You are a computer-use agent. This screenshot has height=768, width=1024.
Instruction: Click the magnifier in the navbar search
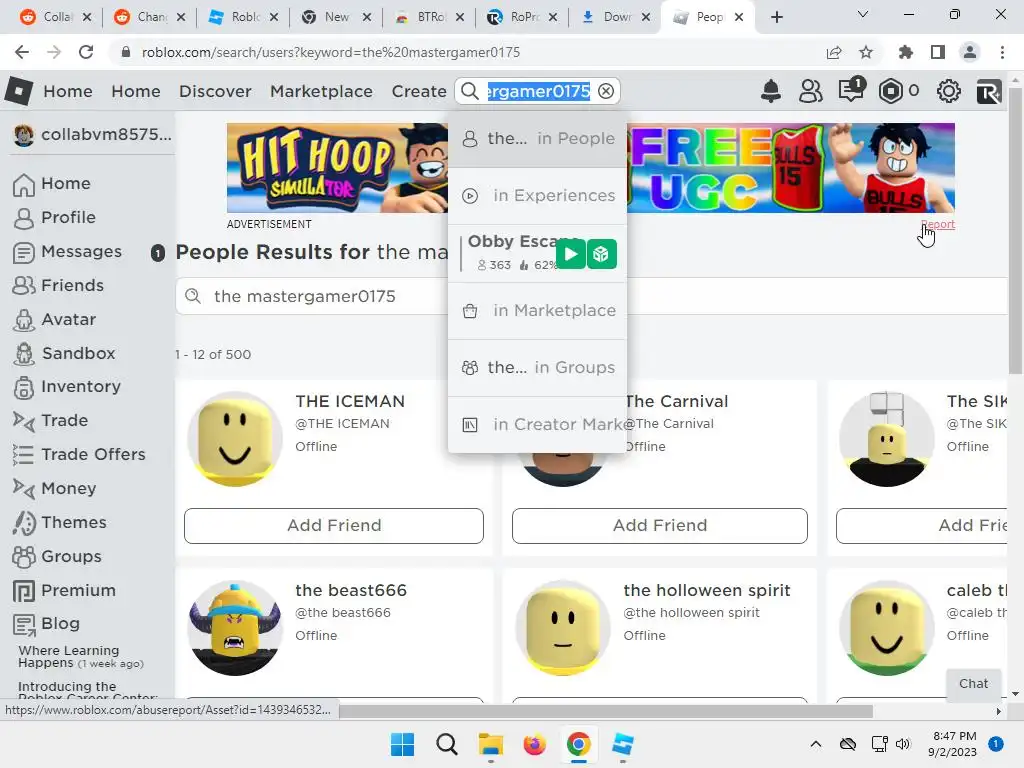pyautogui.click(x=470, y=91)
